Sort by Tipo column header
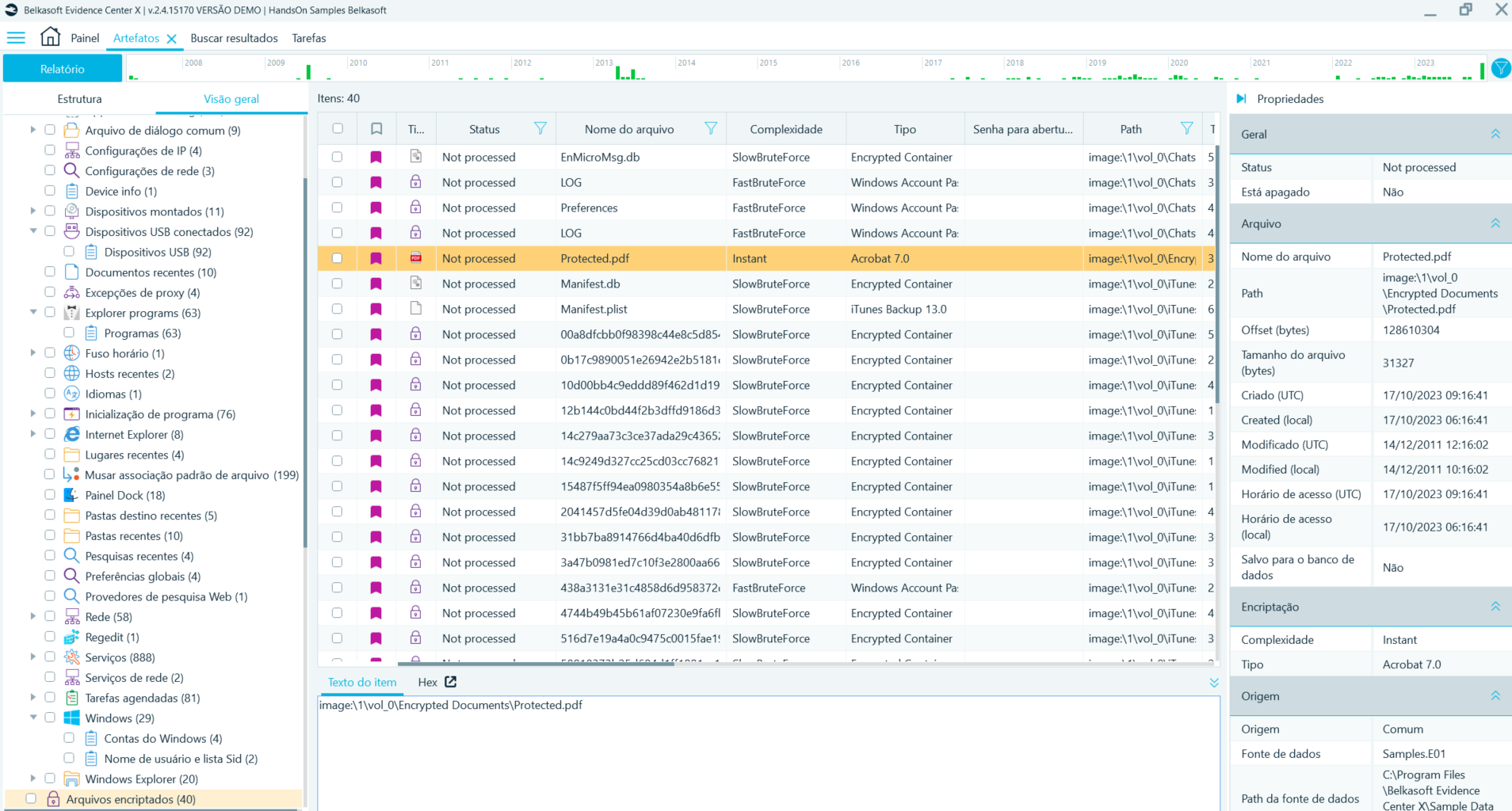 click(x=905, y=129)
